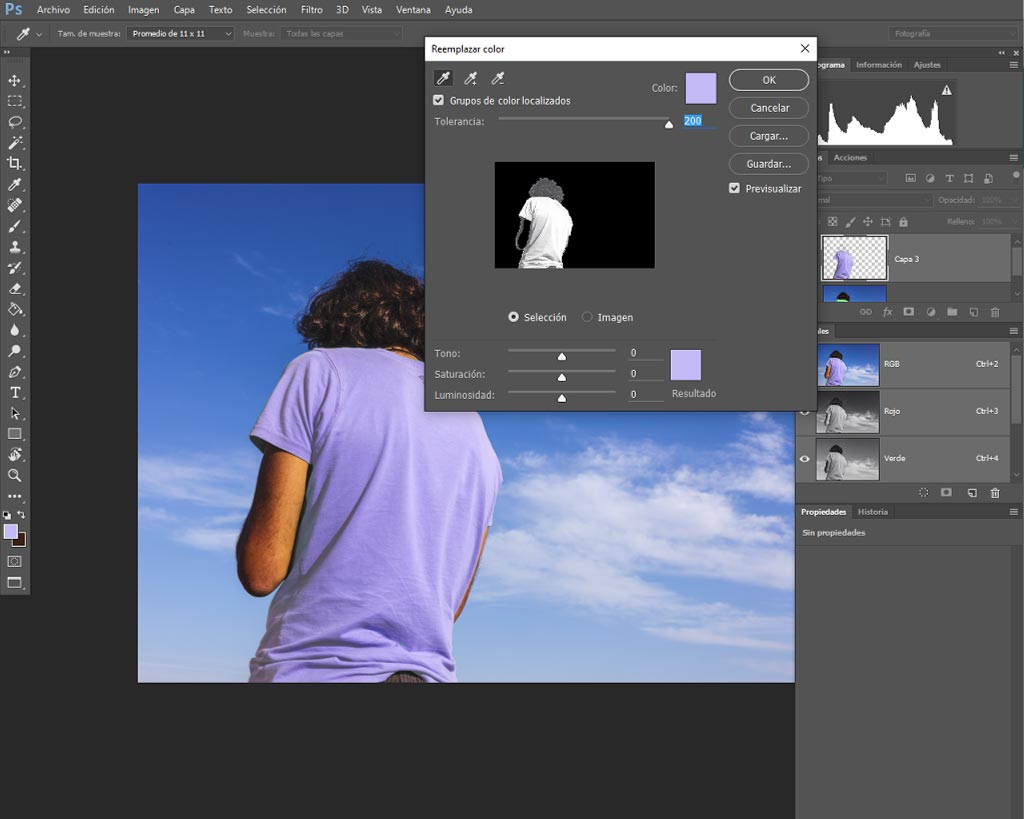This screenshot has height=819, width=1024.
Task: Select the Healing Brush tool
Action: (x=14, y=205)
